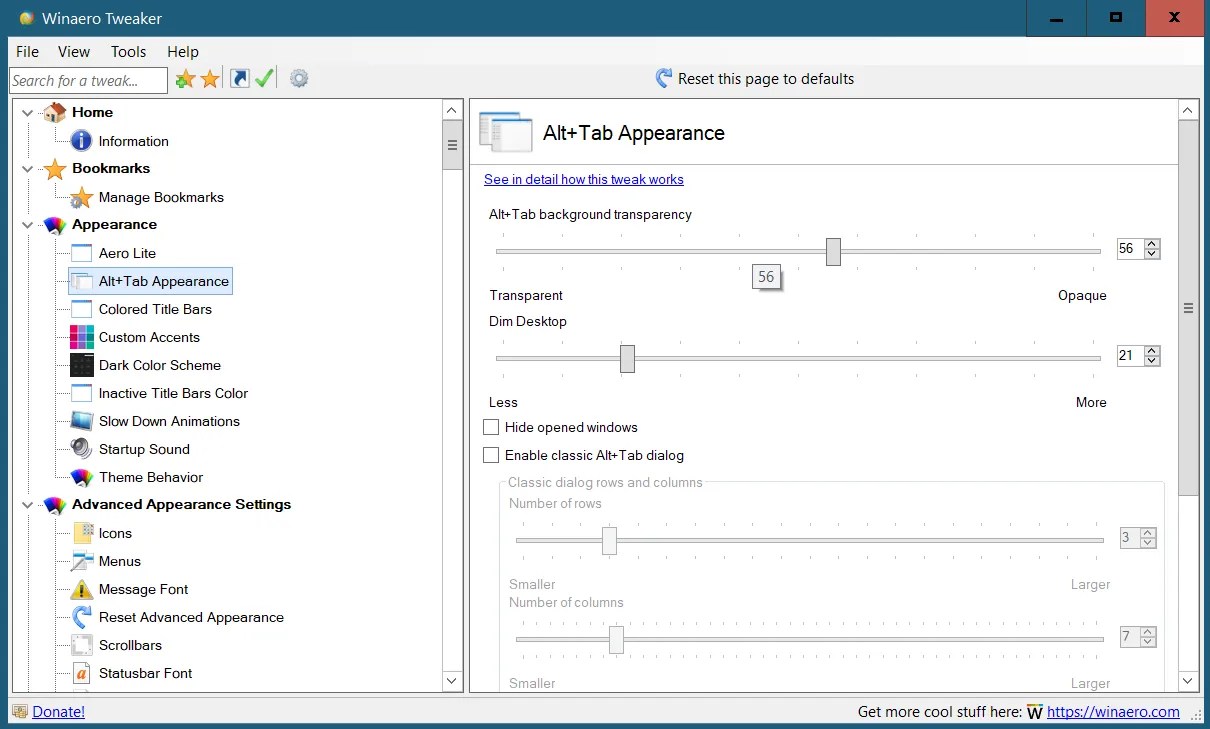Open Message Font warning triangle icon
The height and width of the screenshot is (729, 1210).
[x=82, y=589]
